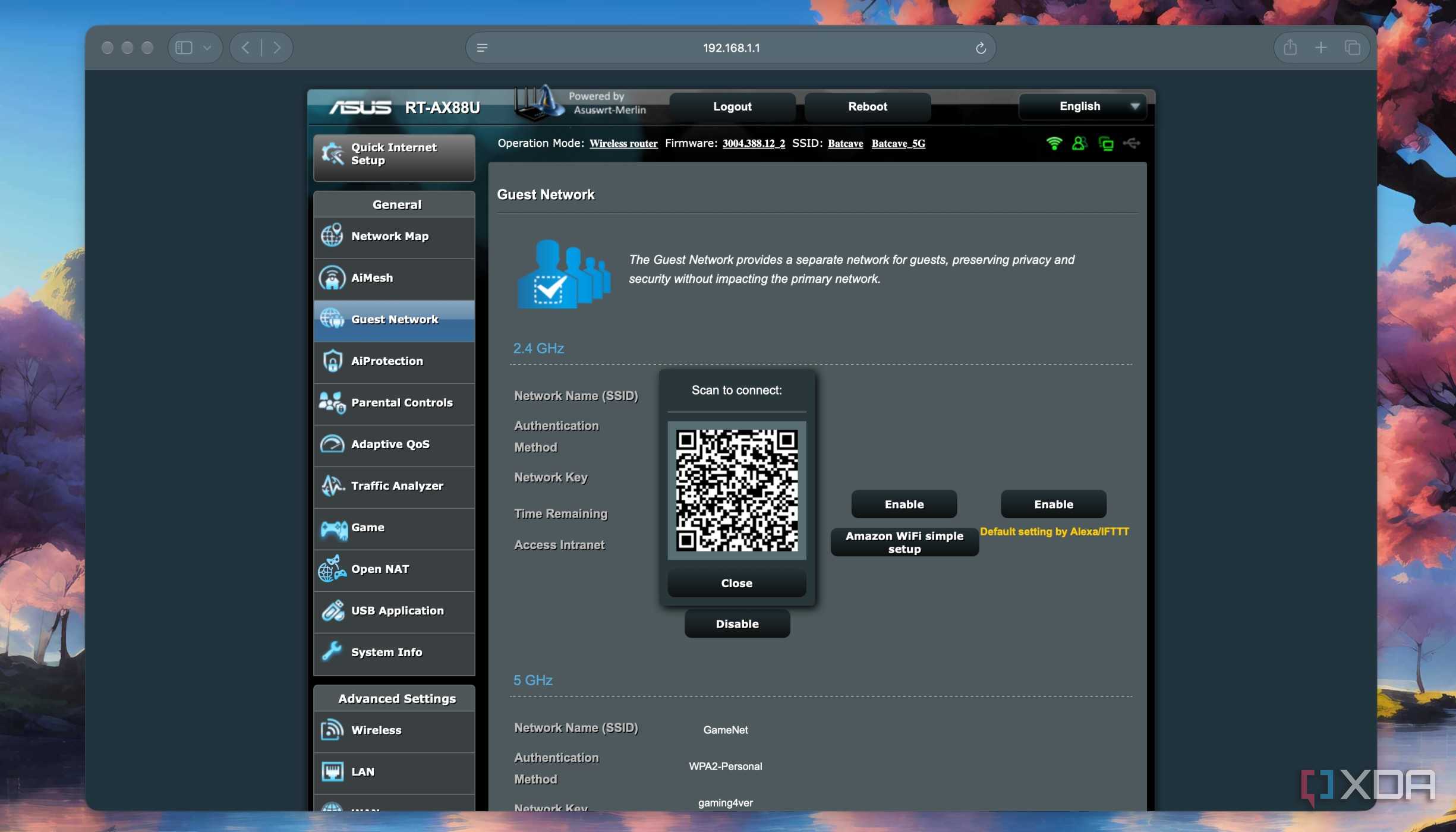Open the AiProtection section
The width and height of the screenshot is (1456, 832).
tap(394, 361)
